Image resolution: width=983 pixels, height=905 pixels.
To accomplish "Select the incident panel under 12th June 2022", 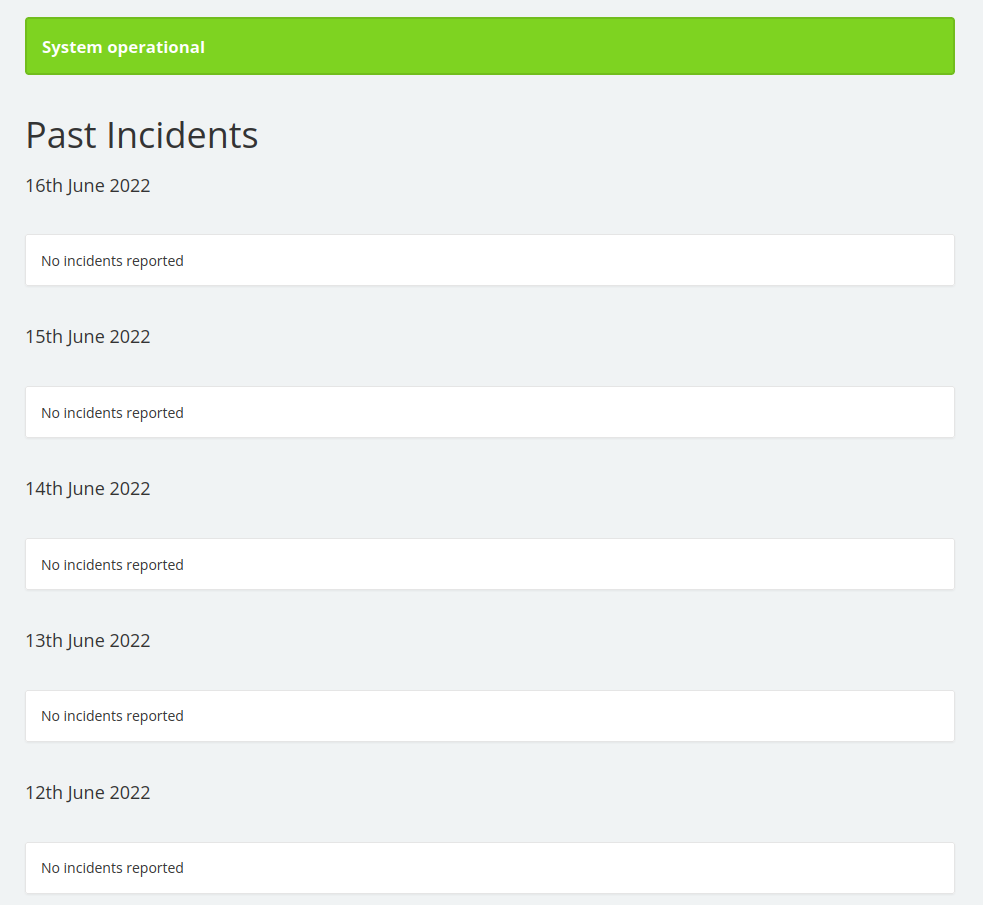I will pyautogui.click(x=490, y=868).
